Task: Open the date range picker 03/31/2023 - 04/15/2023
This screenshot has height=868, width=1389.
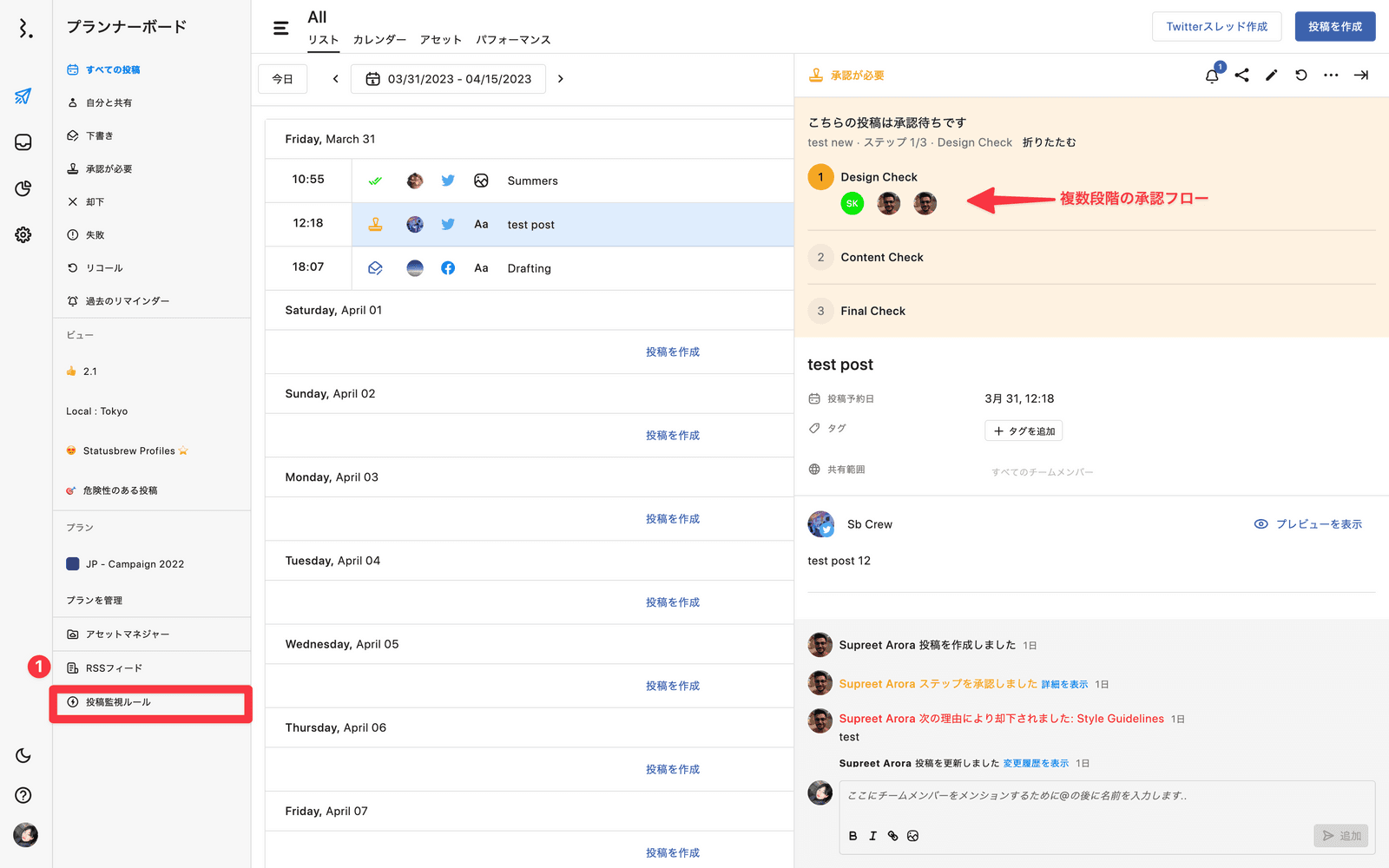Action: pos(448,79)
